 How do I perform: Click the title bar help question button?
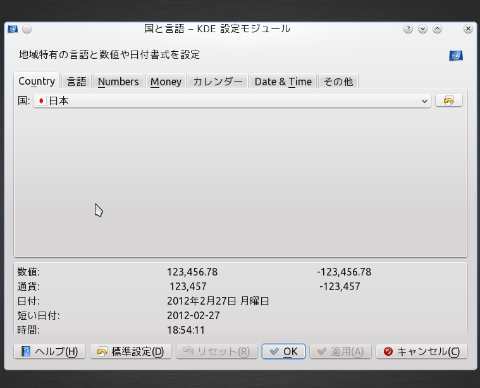point(408,29)
